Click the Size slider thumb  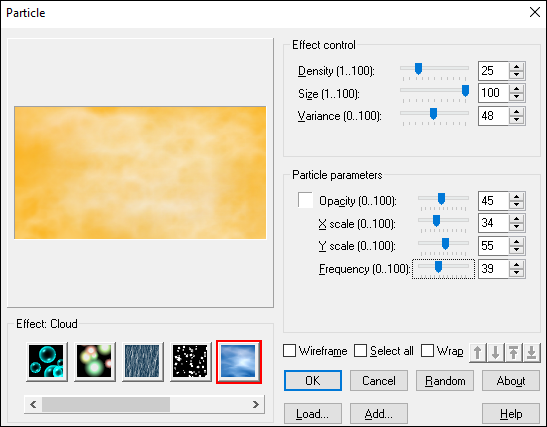pyautogui.click(x=465, y=91)
